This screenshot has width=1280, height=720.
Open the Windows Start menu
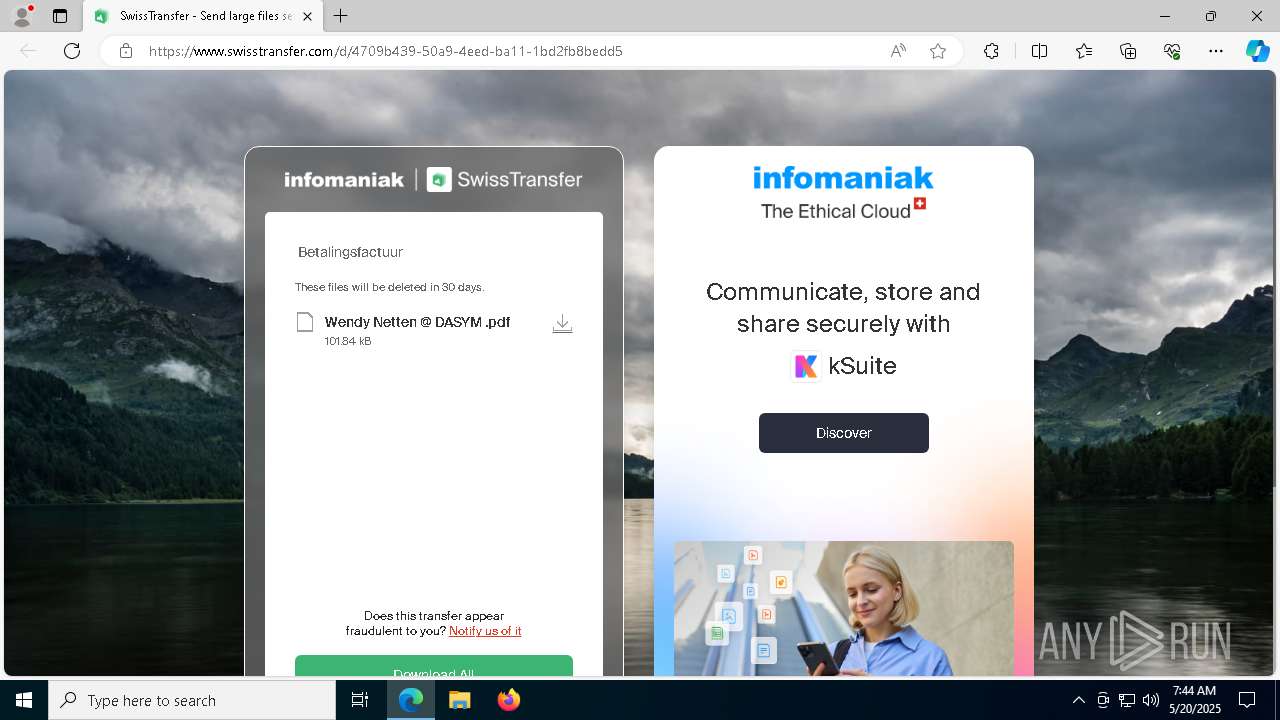coord(24,700)
